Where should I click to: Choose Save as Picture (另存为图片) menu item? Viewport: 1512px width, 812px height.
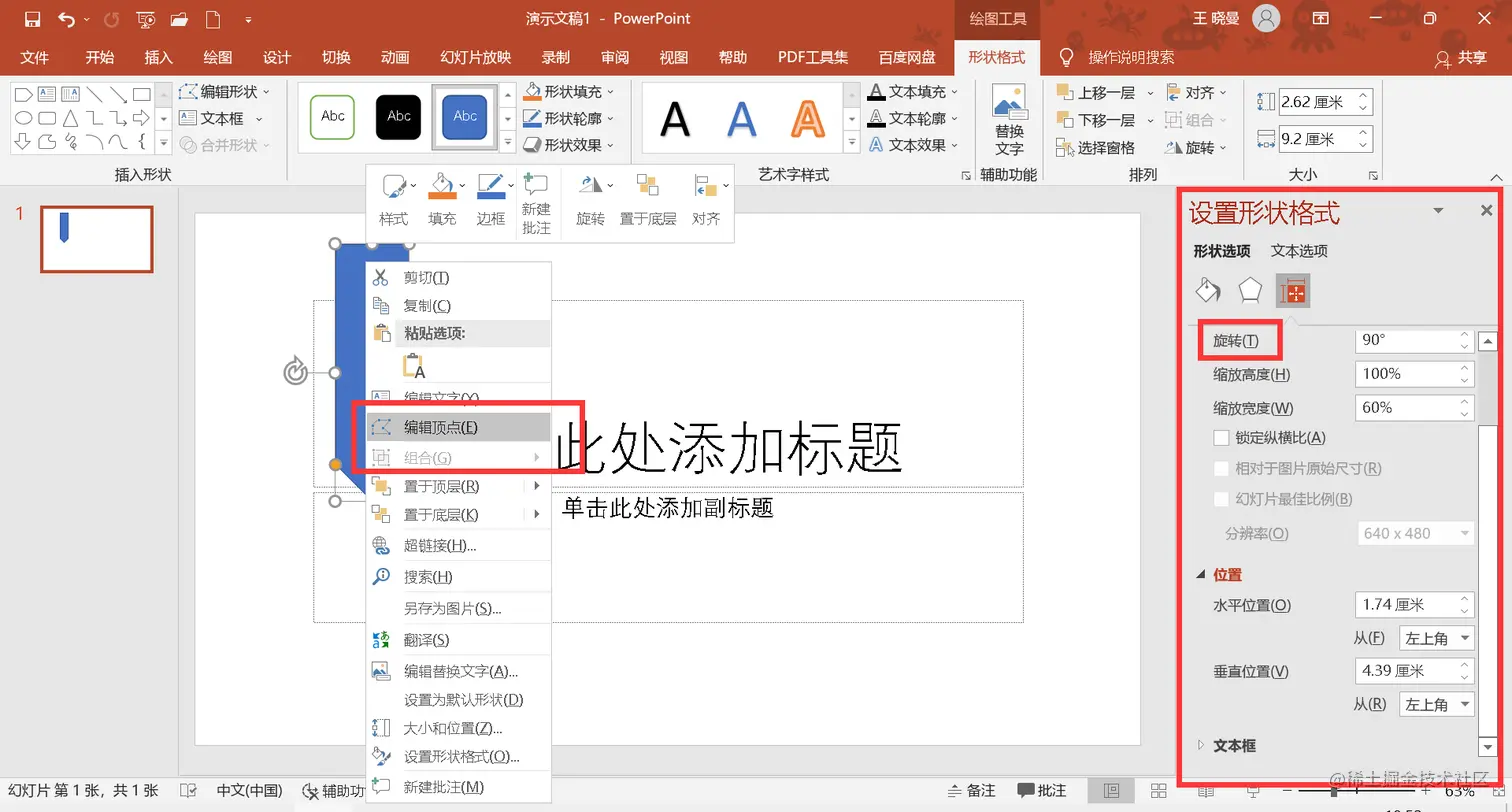pos(459,608)
